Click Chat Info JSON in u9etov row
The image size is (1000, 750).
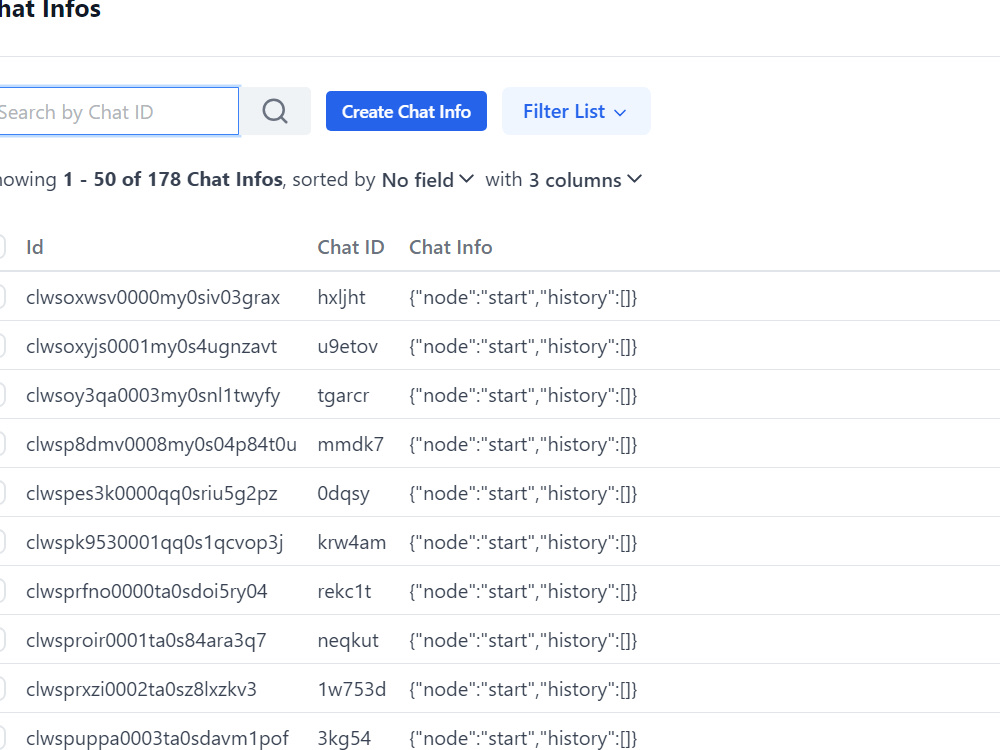pos(523,347)
